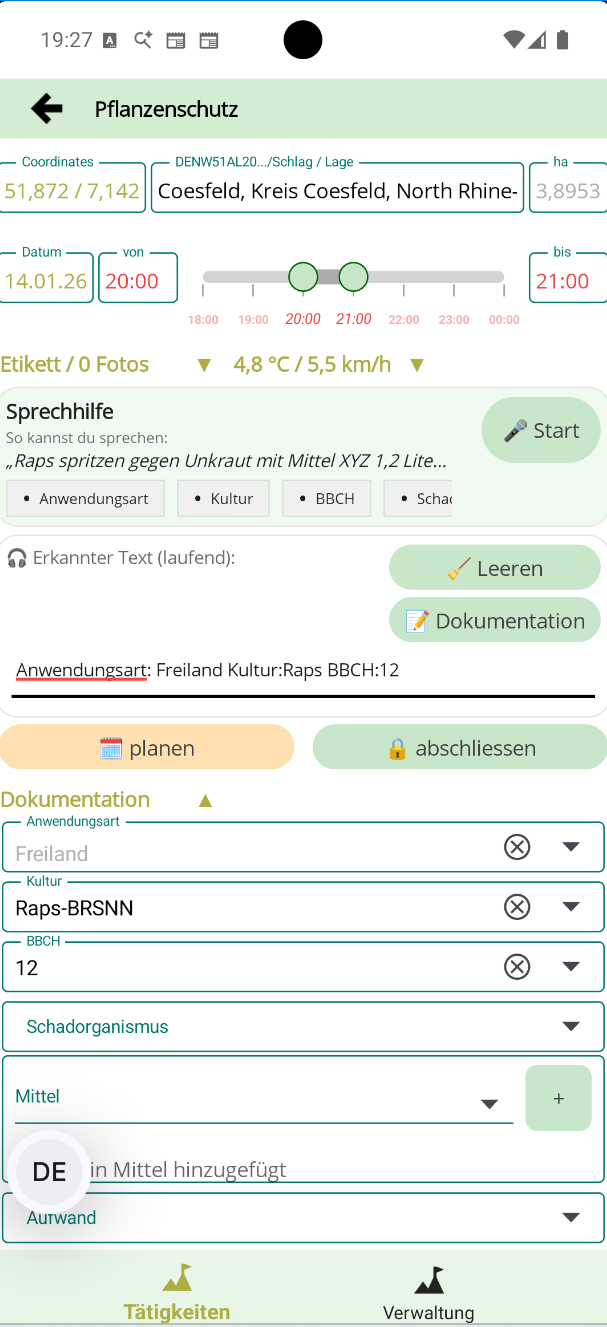The height and width of the screenshot is (1327, 607).
Task: Expand the weather details arrow
Action: 417,365
